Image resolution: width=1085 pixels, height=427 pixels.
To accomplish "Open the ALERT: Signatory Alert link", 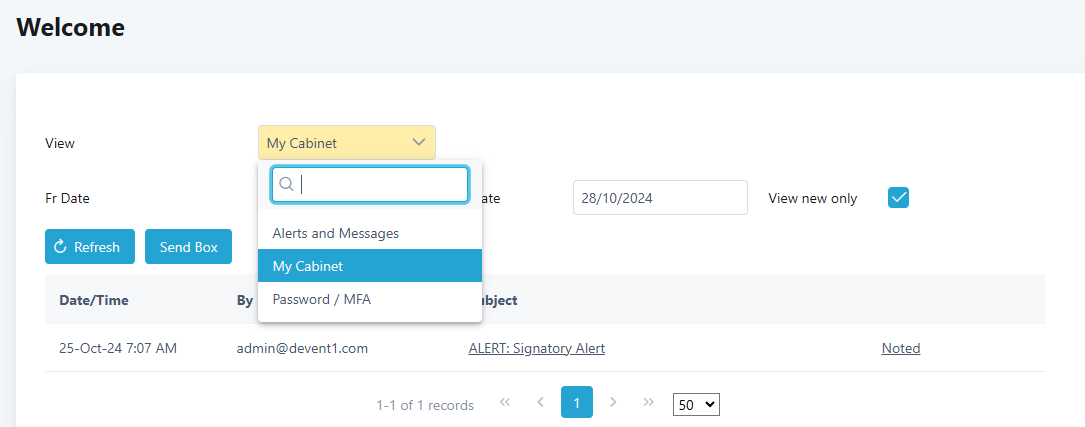I will (x=536, y=348).
